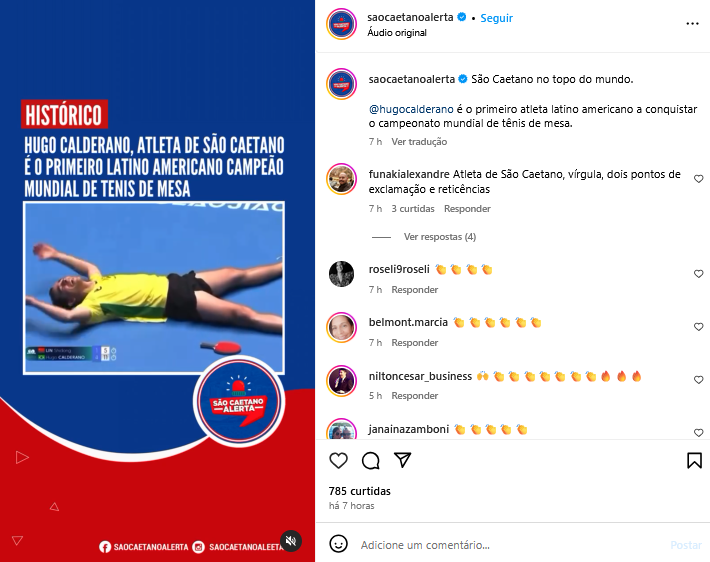The height and width of the screenshot is (562, 710).
Task: Open funakialexandre's profile avatar
Action: pos(342,179)
